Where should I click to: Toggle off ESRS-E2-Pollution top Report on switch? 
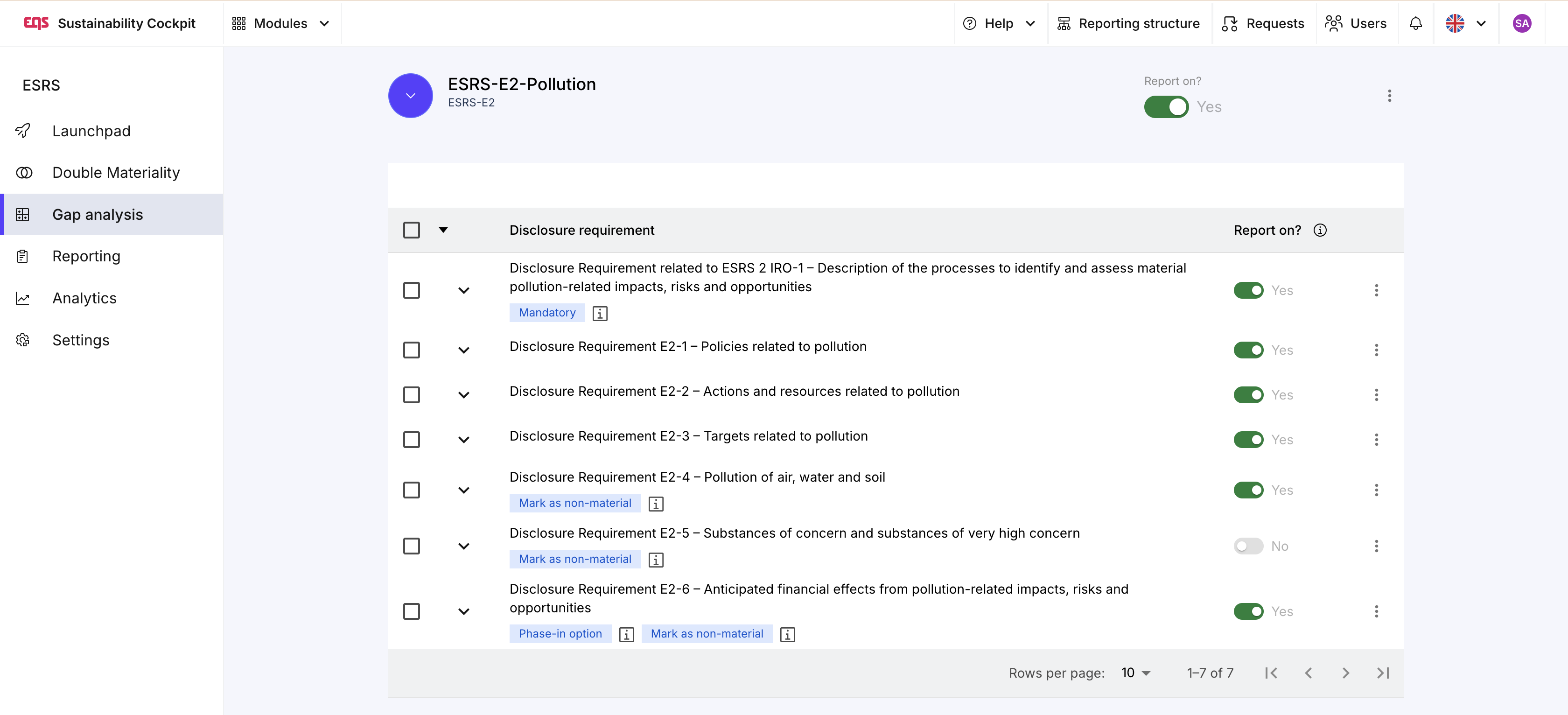click(x=1166, y=106)
